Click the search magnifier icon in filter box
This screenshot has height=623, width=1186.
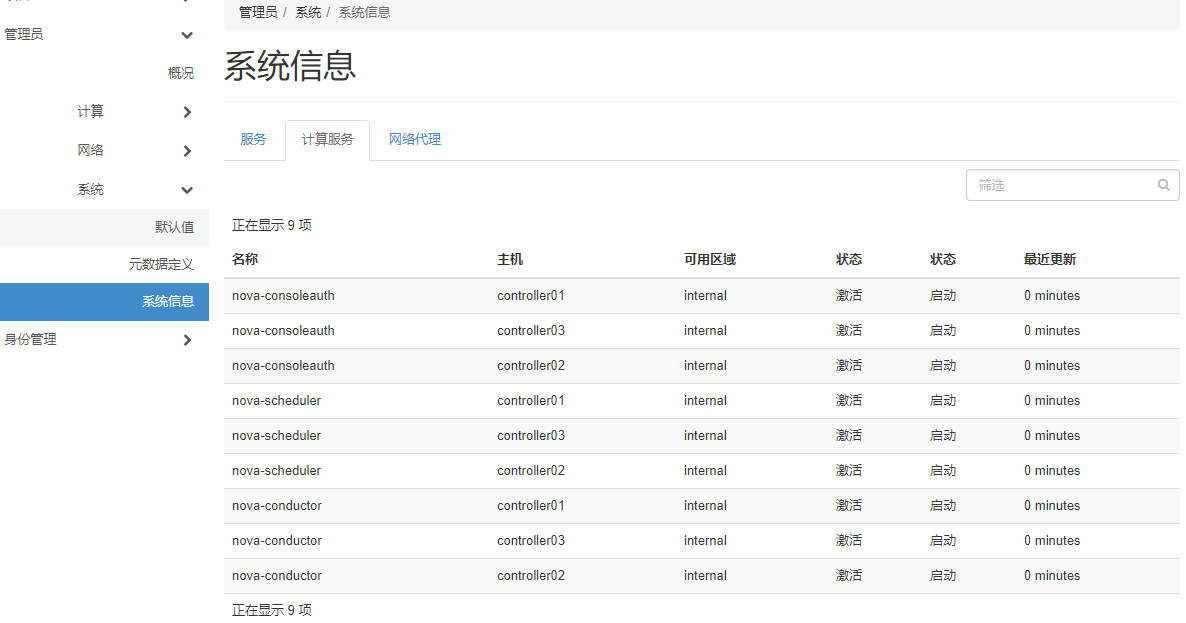click(1163, 185)
